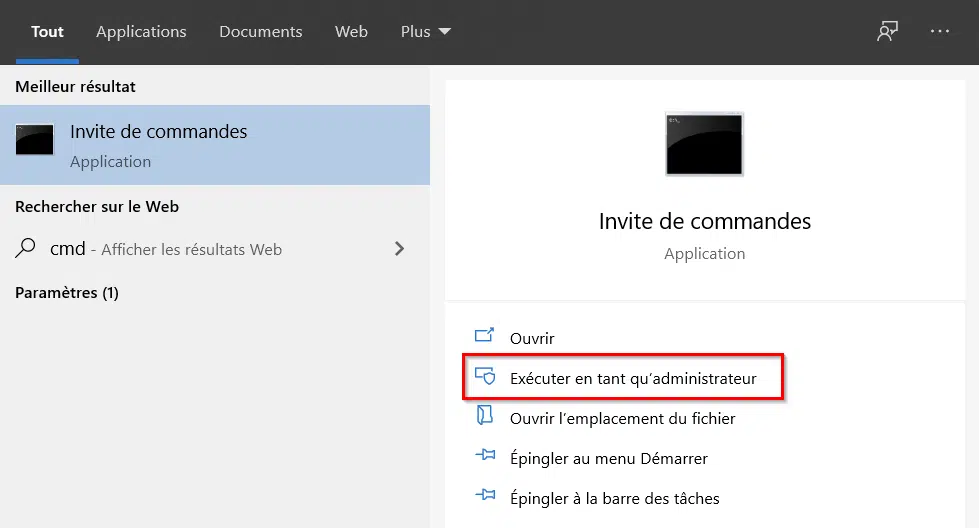Select the Web filter tab

pyautogui.click(x=351, y=31)
